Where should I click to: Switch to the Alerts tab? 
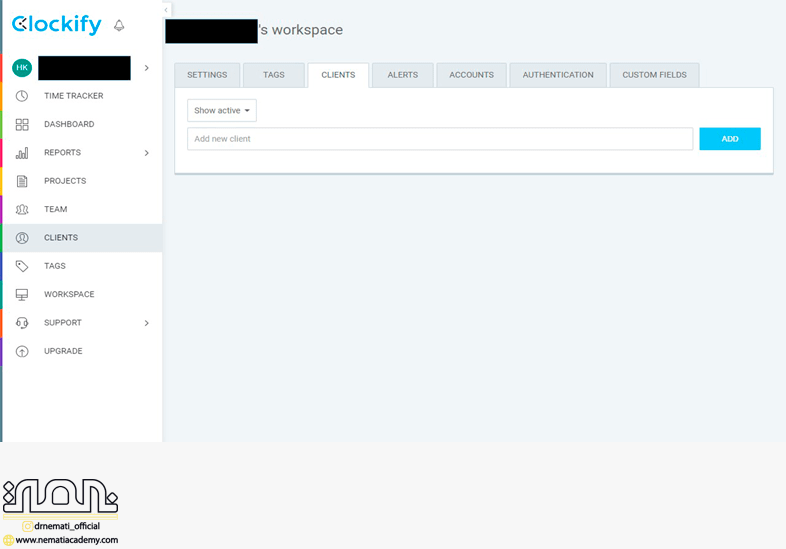[402, 75]
